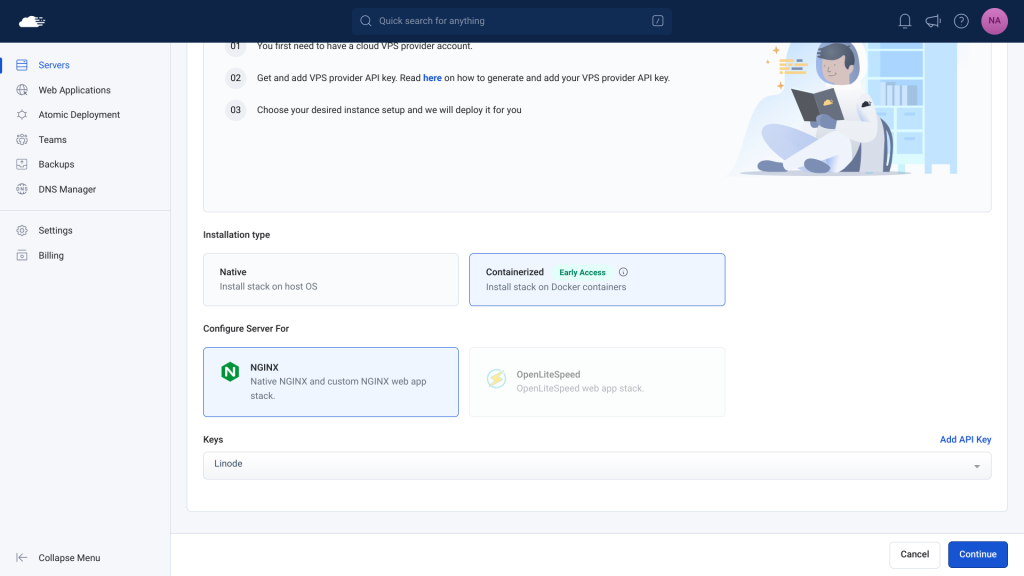Click the NGINX logo icon
The width and height of the screenshot is (1024, 576).
(x=230, y=372)
